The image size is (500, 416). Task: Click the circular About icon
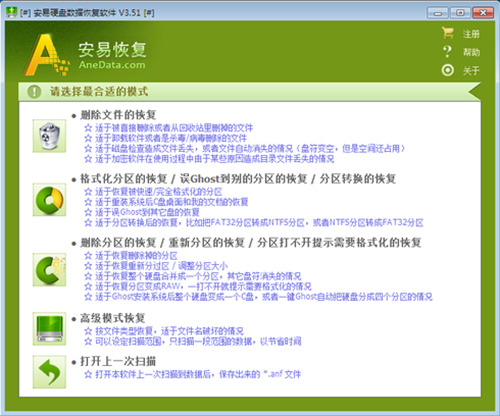[x=448, y=70]
